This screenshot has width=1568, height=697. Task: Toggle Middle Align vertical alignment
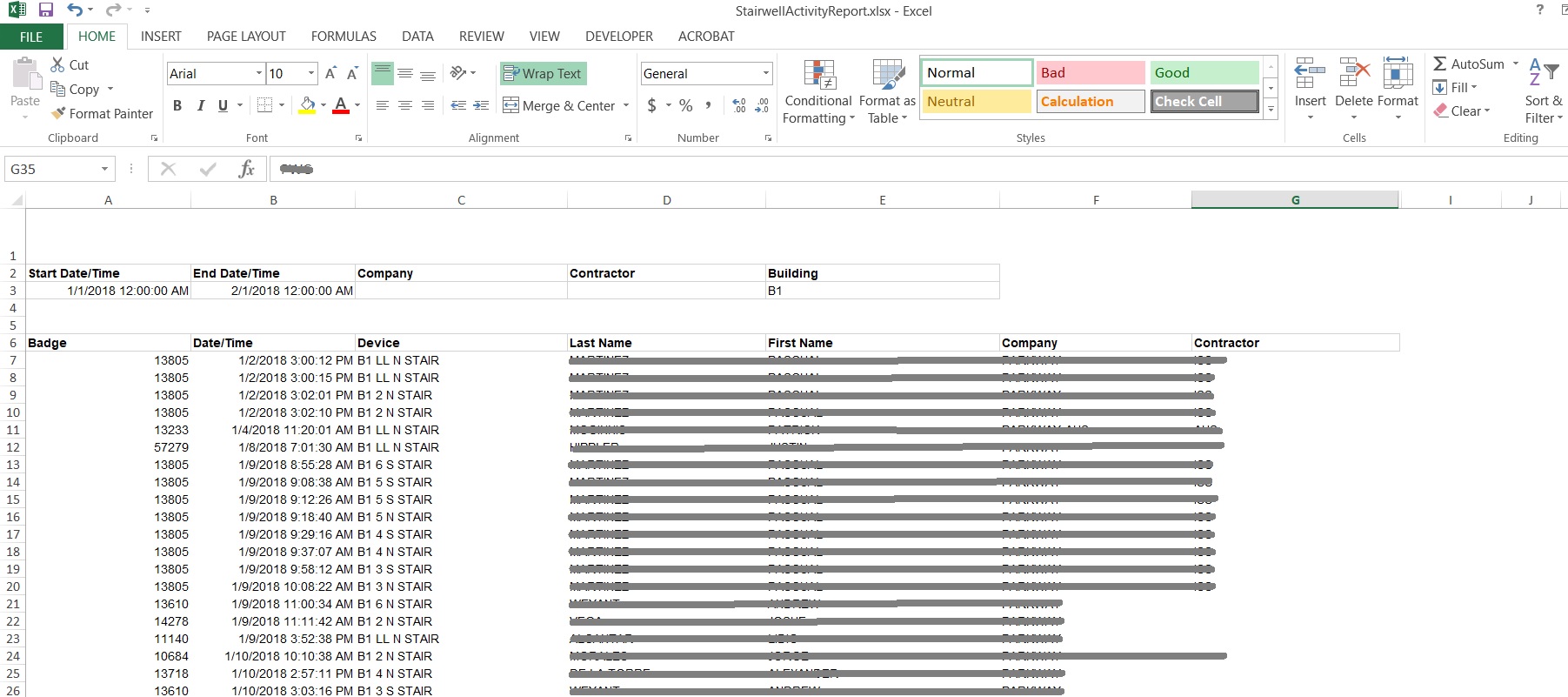pos(405,73)
